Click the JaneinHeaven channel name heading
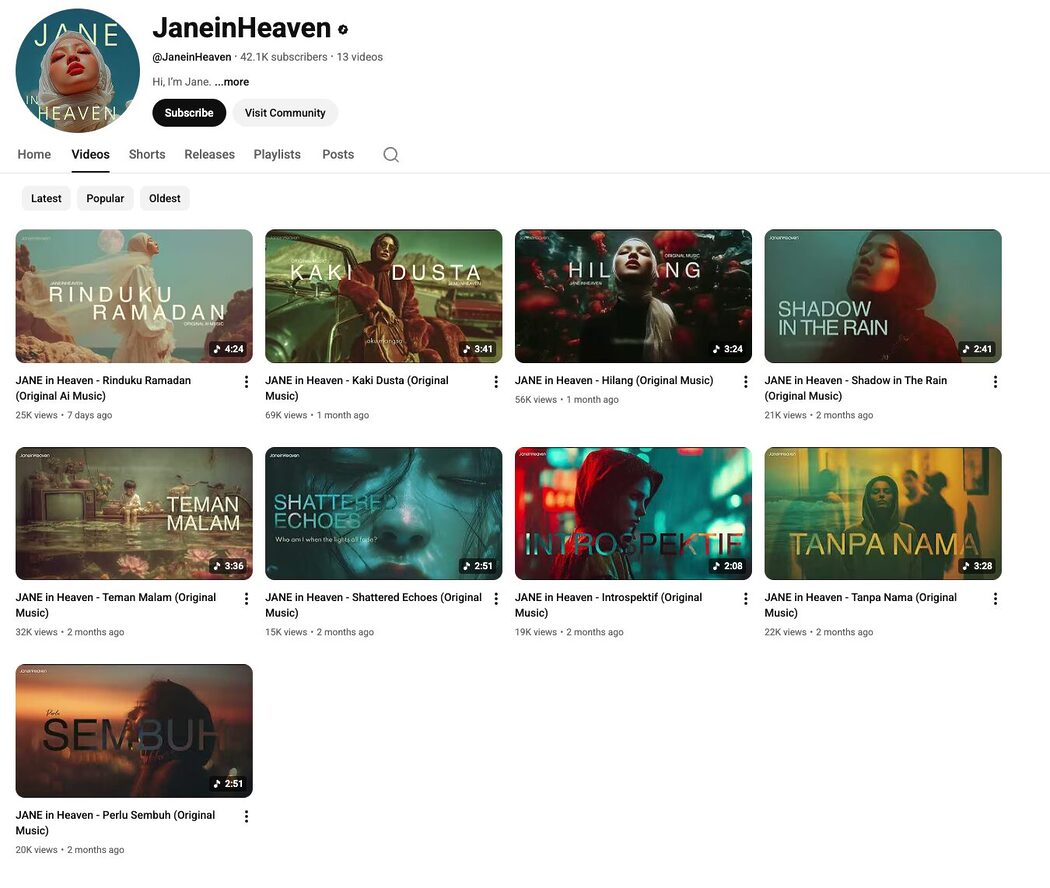This screenshot has width=1050, height=888. point(242,28)
